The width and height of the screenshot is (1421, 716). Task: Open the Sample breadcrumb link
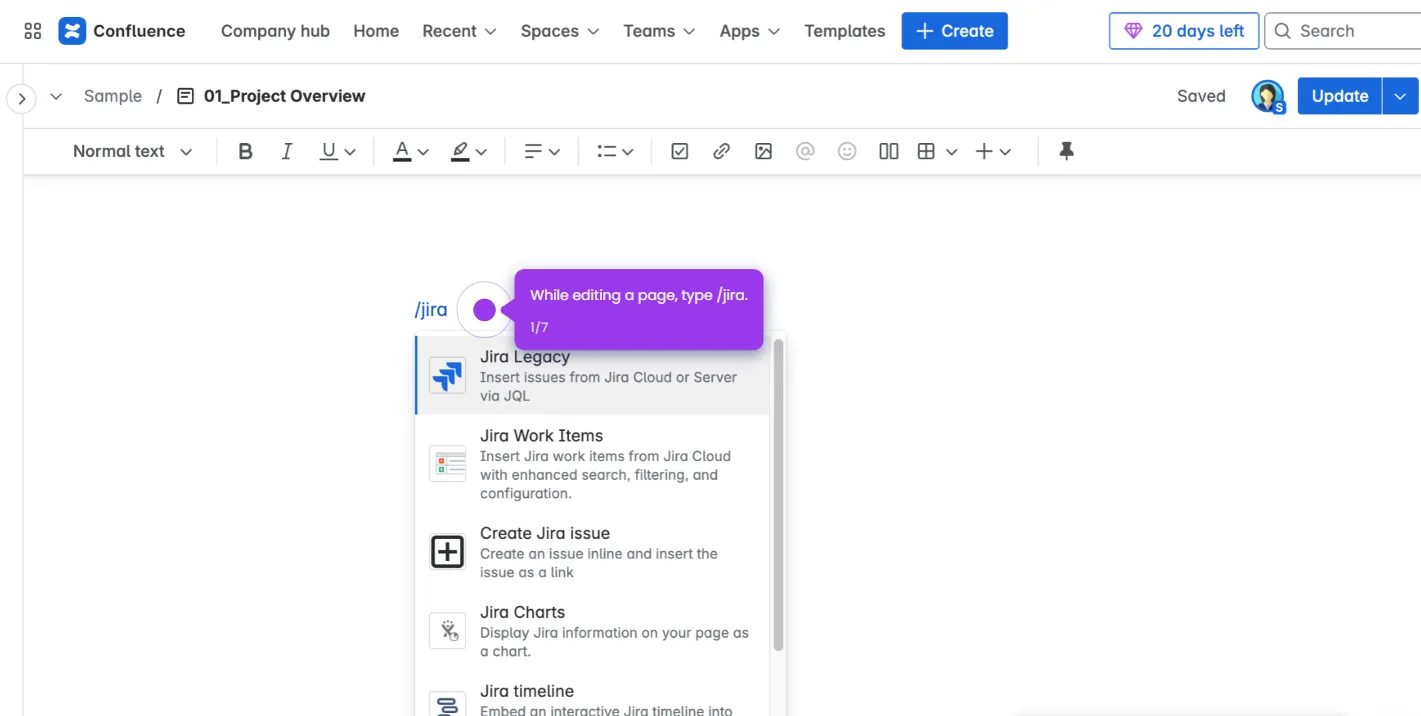(113, 96)
